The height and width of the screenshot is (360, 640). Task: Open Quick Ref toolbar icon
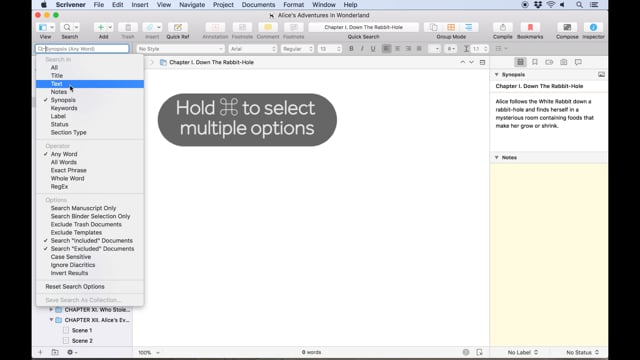pos(178,27)
